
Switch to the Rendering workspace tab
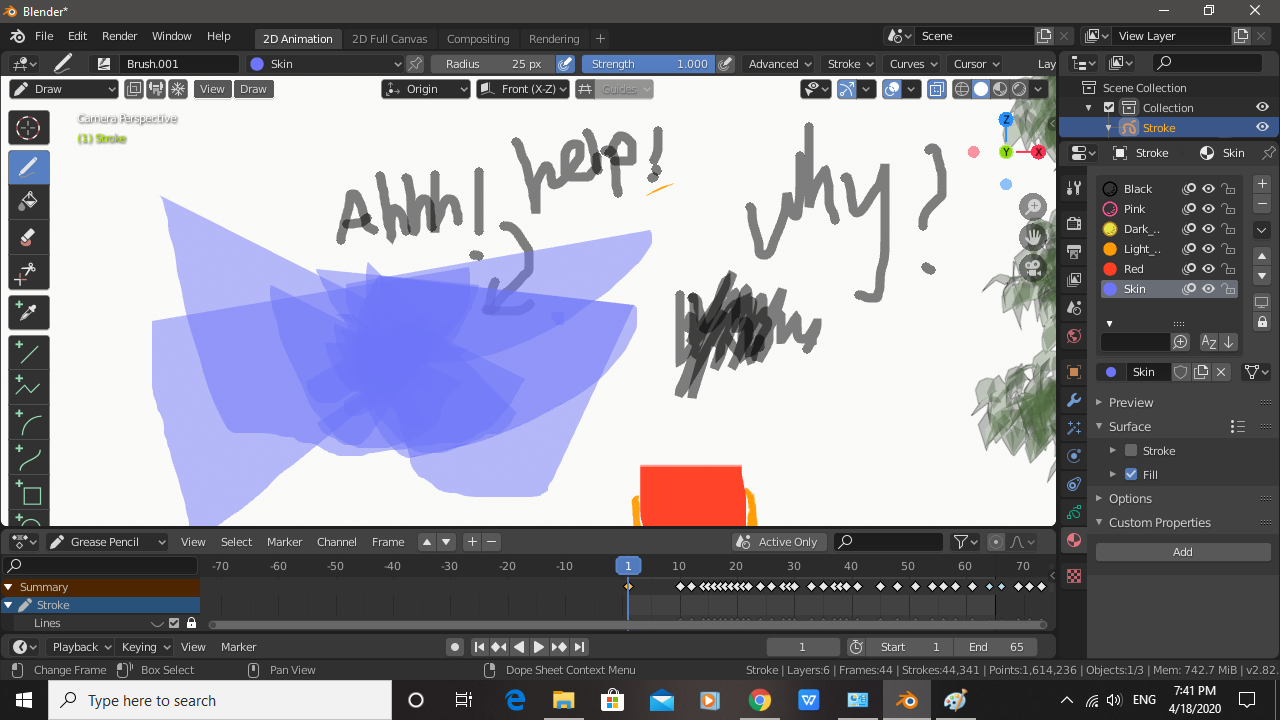(554, 39)
